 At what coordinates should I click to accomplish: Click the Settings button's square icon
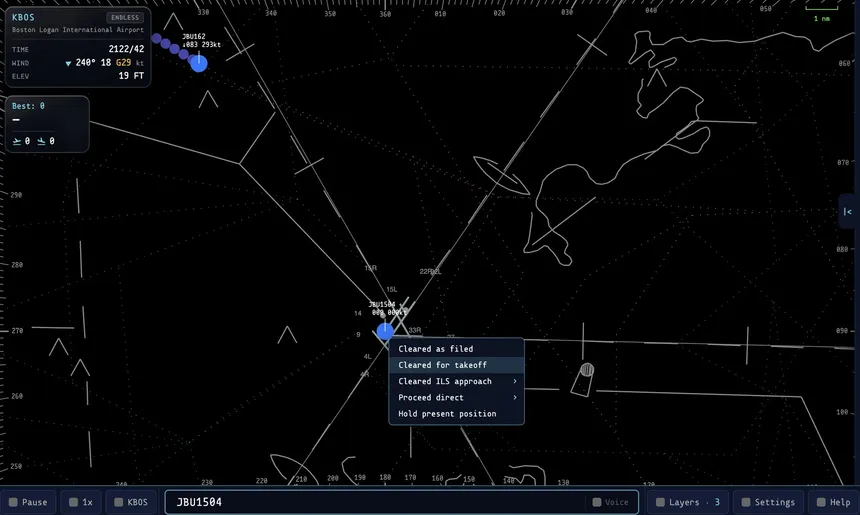[746, 502]
